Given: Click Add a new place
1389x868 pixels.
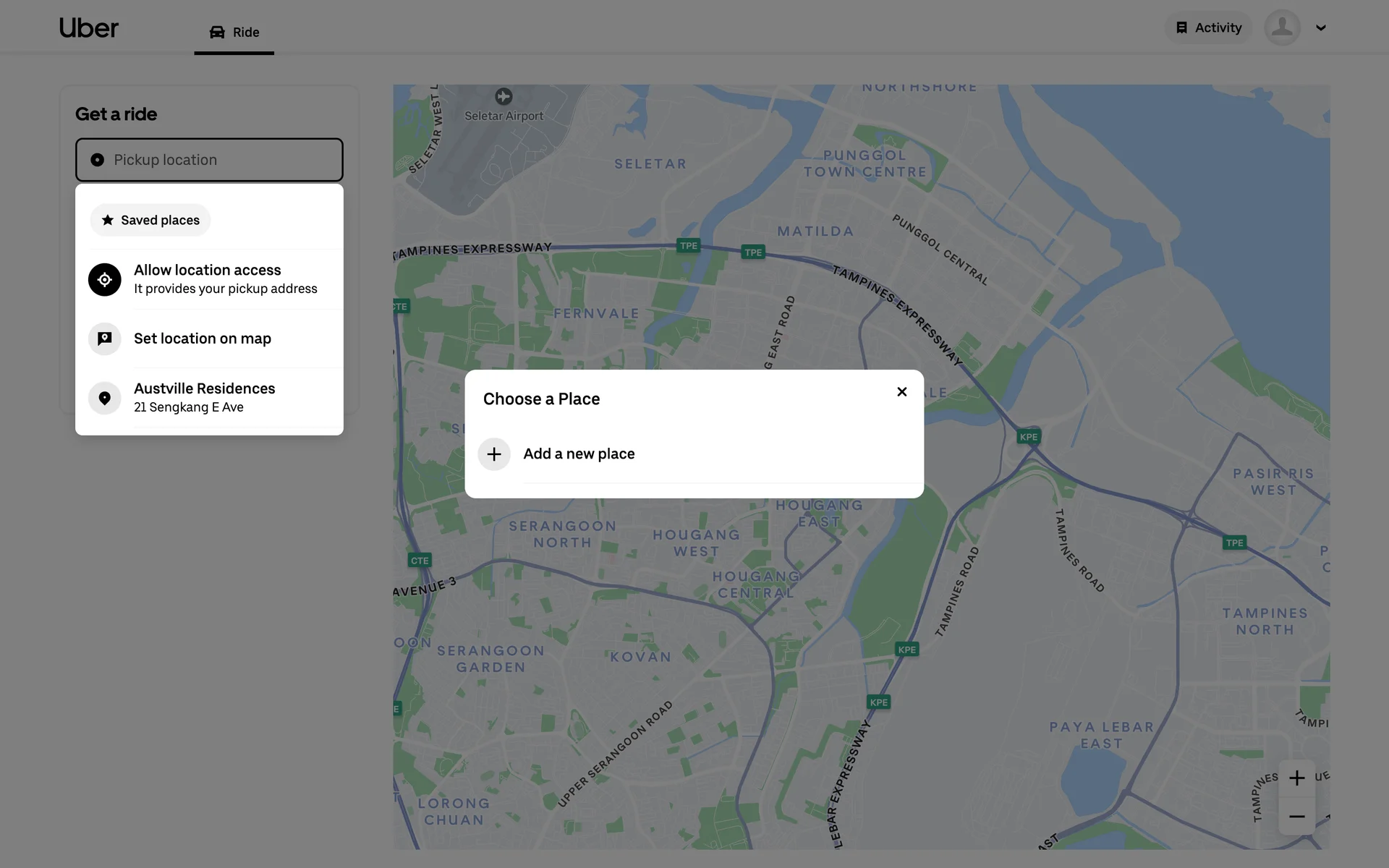Looking at the screenshot, I should click(579, 454).
